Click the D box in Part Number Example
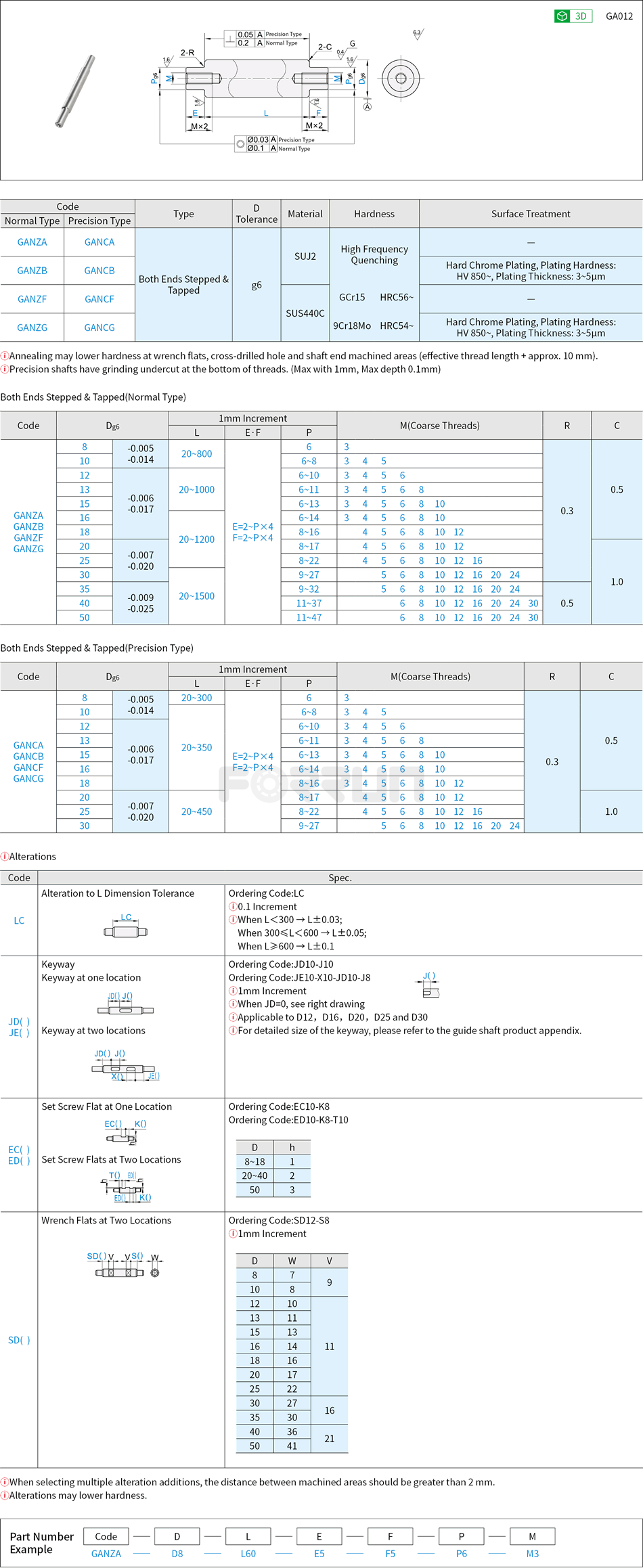Screen dimensions: 643x1568 177,1536
